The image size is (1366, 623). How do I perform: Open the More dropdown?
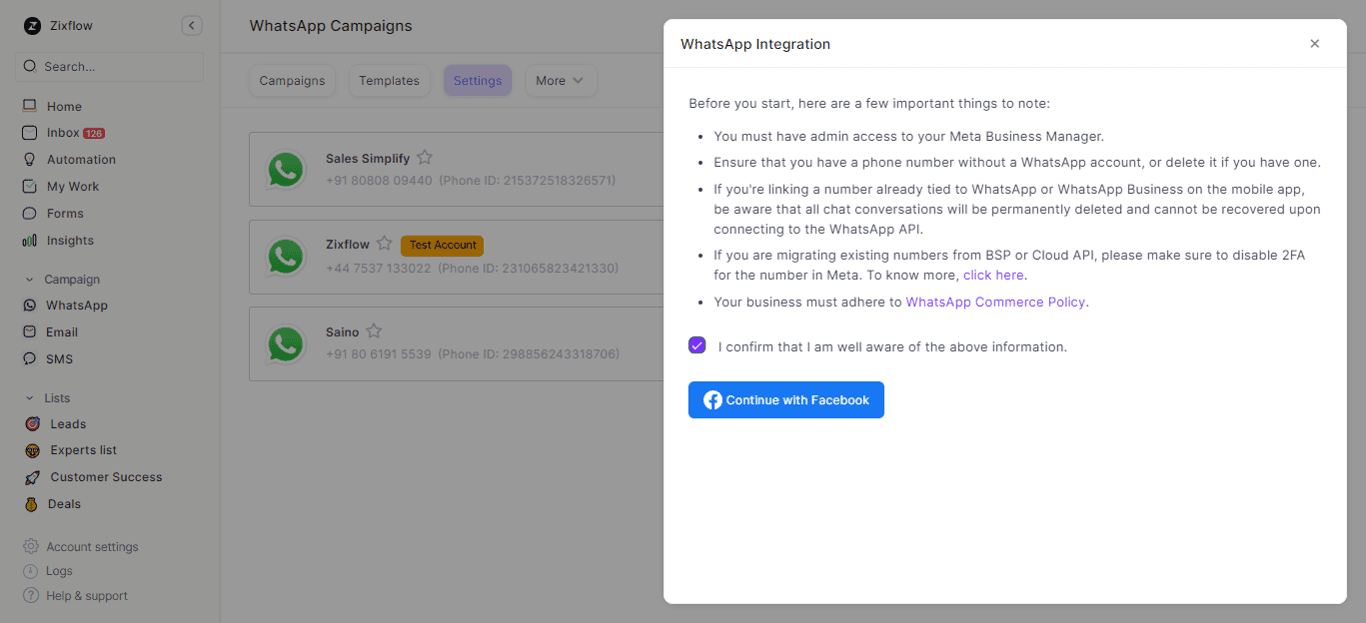pos(560,81)
